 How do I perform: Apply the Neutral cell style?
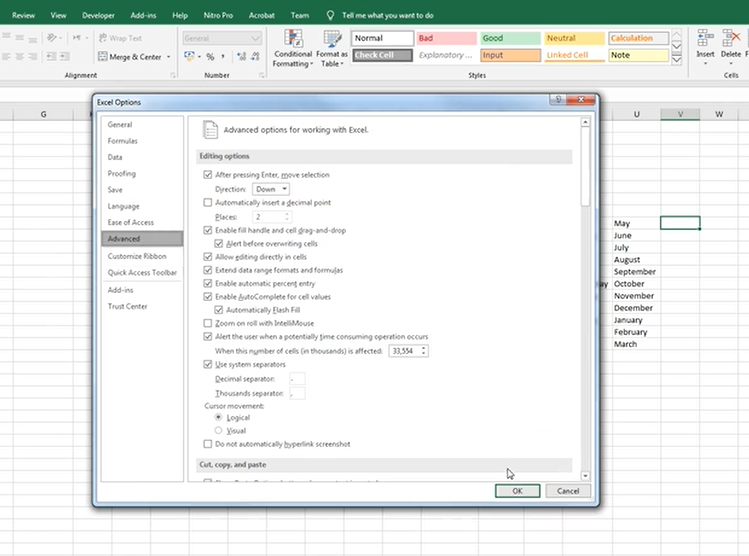[574, 38]
